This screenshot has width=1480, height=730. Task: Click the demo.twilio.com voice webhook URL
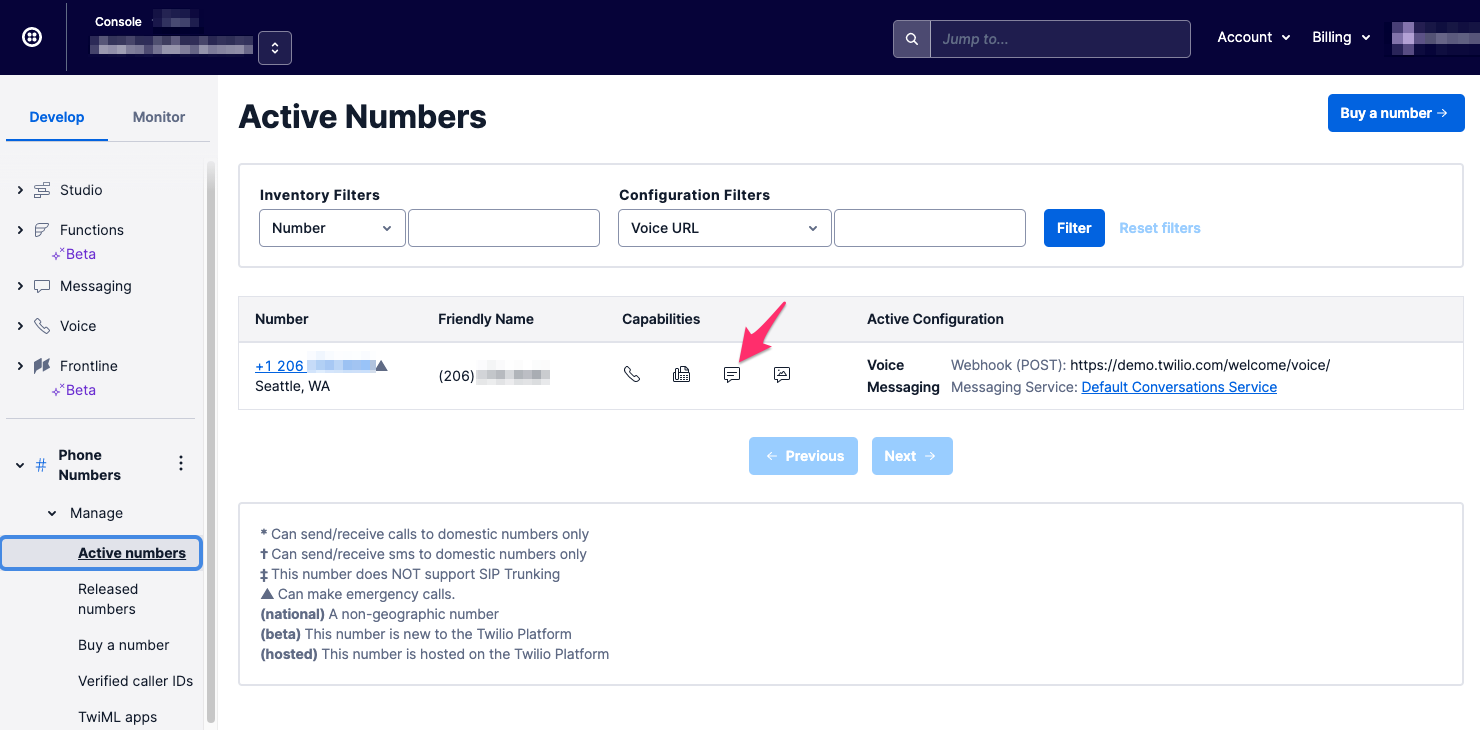(x=1200, y=365)
